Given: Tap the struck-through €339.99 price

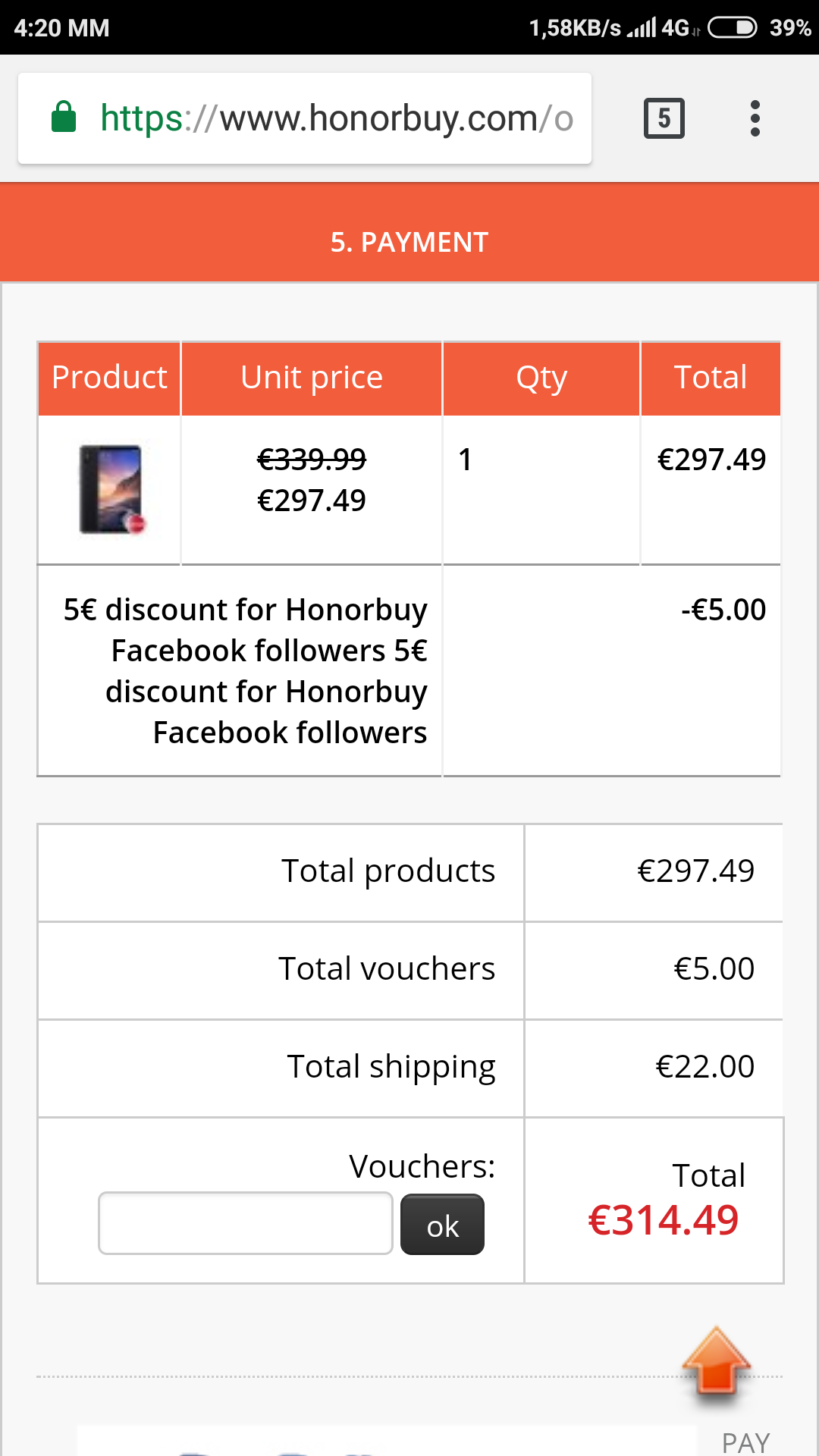Looking at the screenshot, I should [x=312, y=459].
